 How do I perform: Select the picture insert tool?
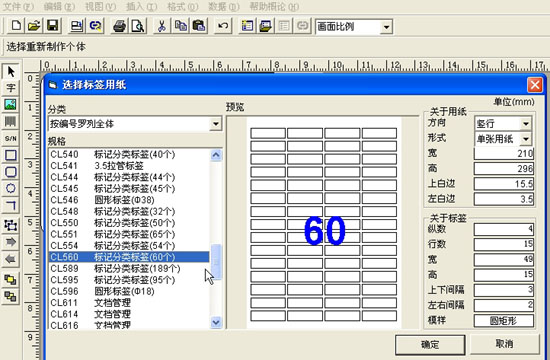point(11,104)
